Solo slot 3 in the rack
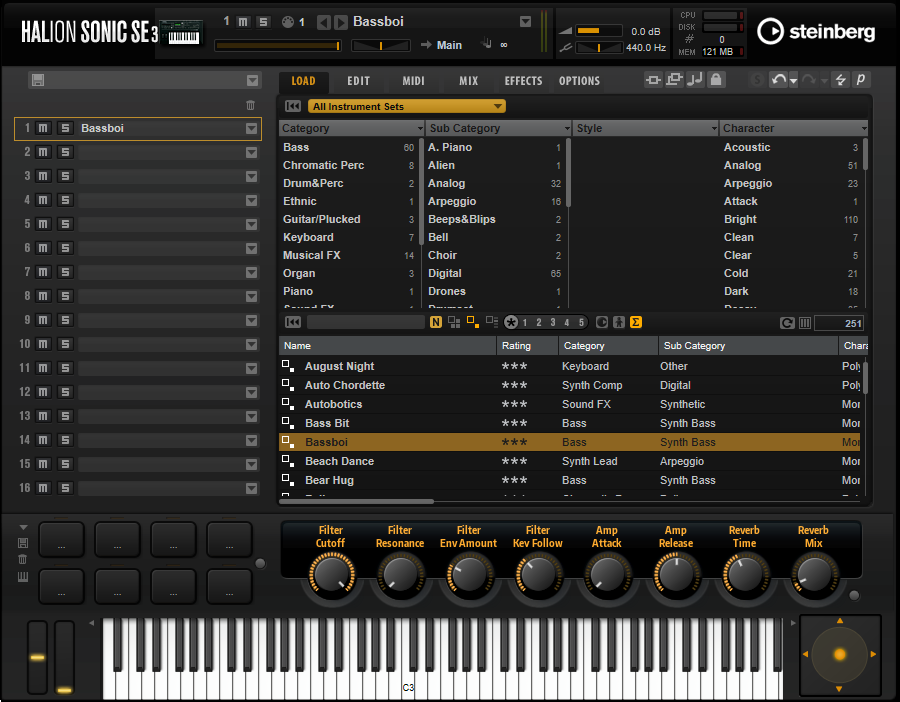 [x=65, y=176]
